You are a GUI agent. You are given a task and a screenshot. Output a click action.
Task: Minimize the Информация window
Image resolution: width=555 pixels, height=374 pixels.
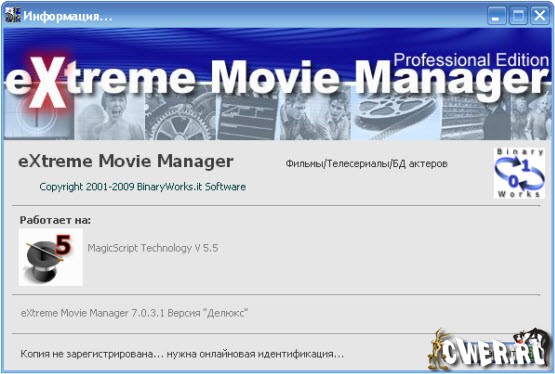(497, 16)
